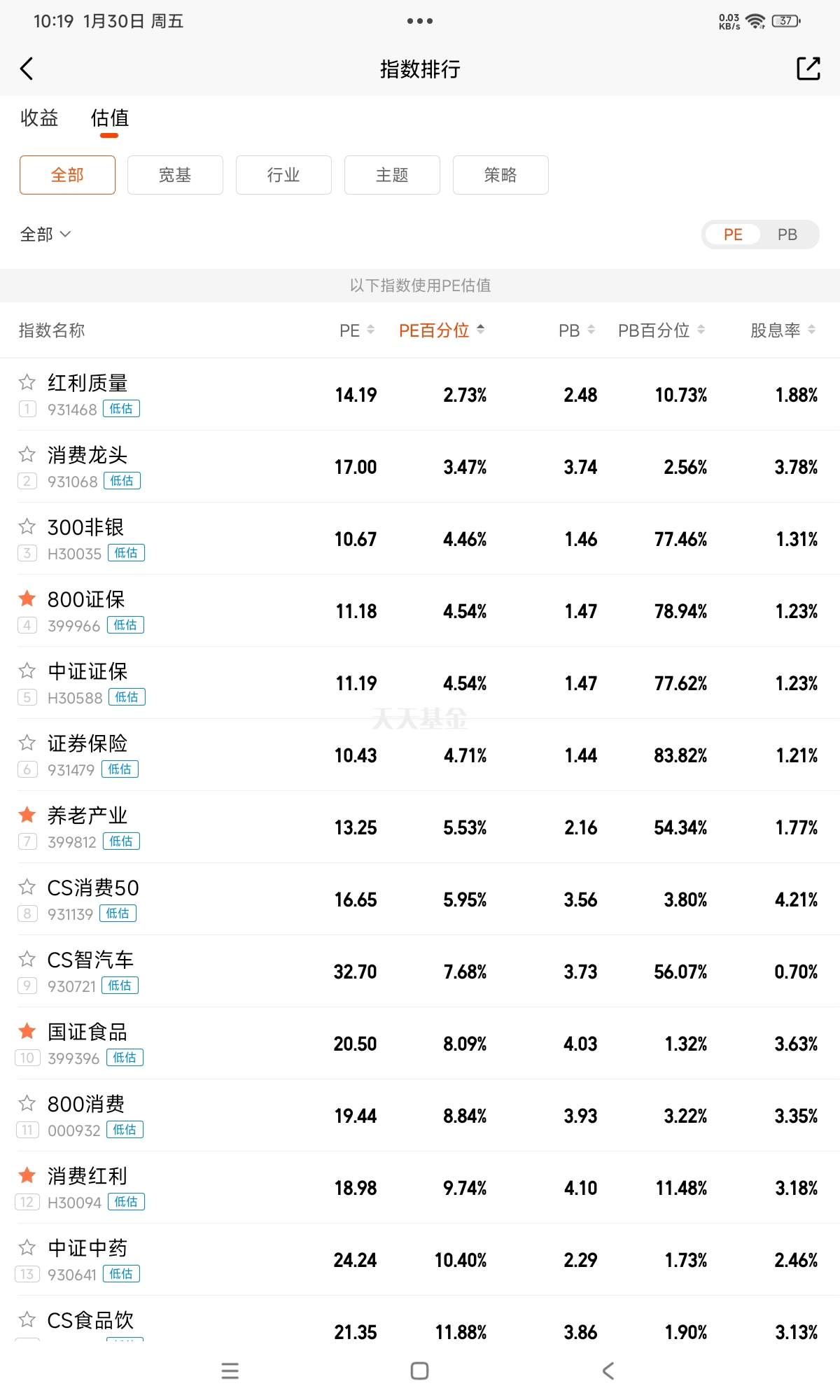Filter by 宽基 category button
This screenshot has height=1400, width=840.
[x=175, y=175]
